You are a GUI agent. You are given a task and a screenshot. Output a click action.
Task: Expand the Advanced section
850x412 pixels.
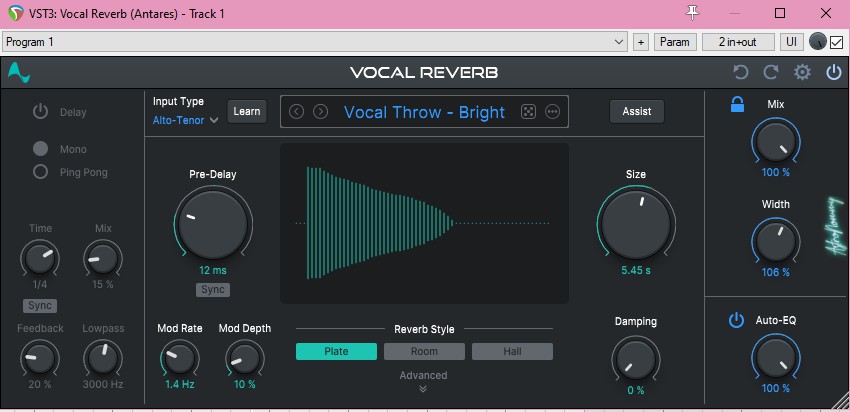423,381
